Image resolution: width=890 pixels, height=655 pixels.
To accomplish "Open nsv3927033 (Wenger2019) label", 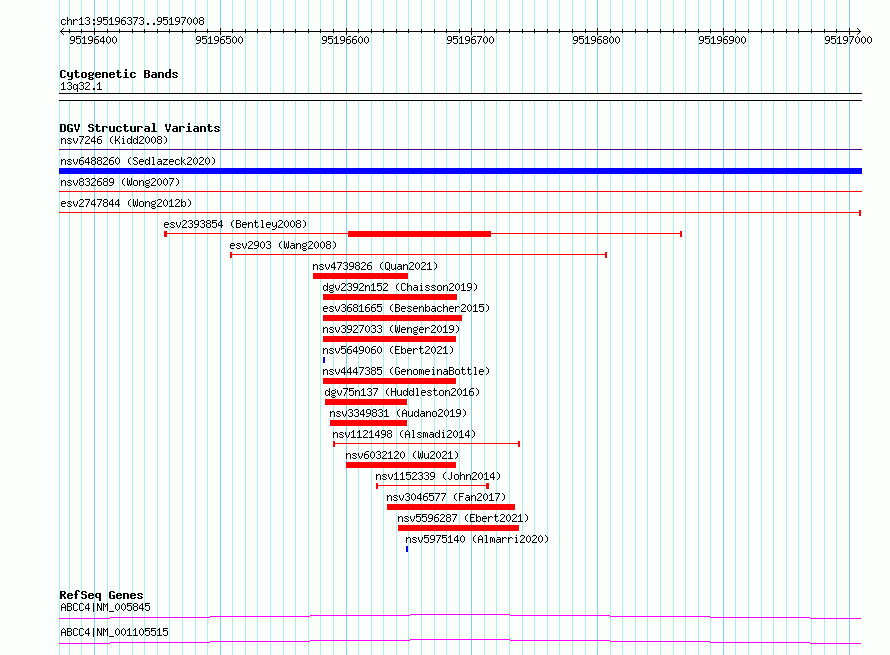I will [391, 329].
